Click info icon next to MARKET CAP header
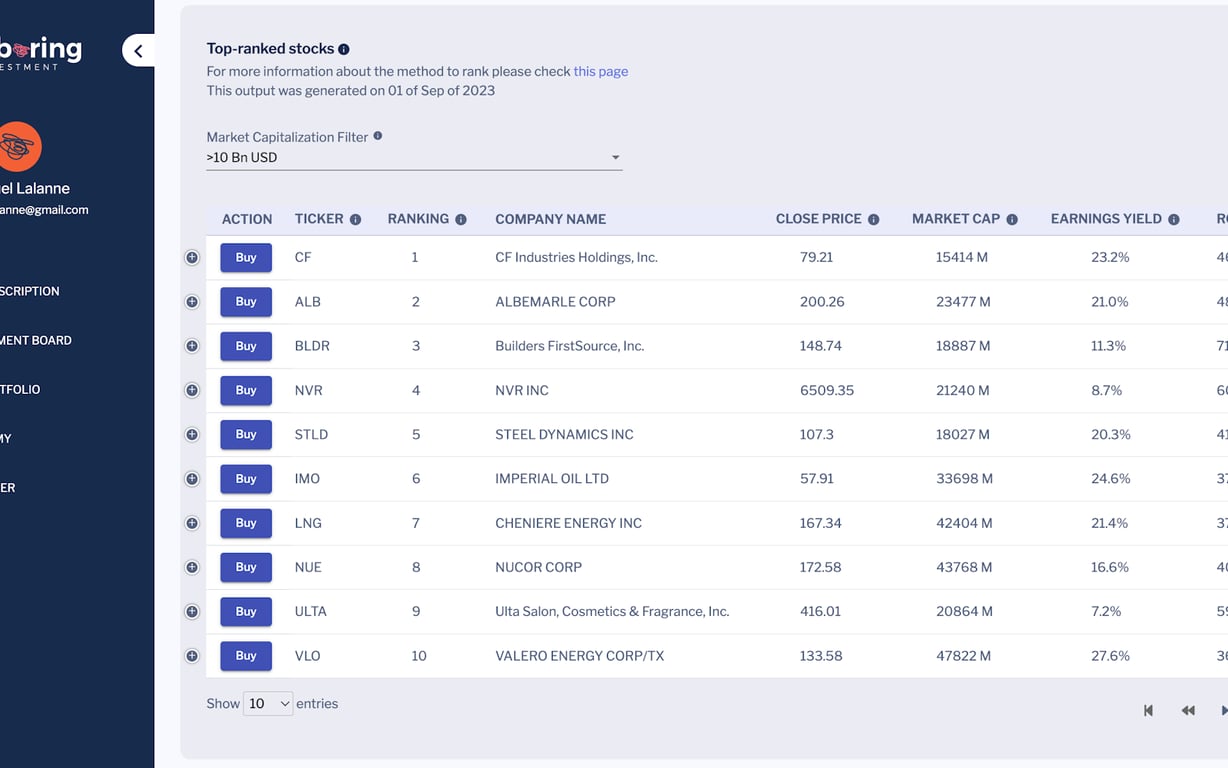Viewport: 1228px width, 768px height. pos(1012,220)
